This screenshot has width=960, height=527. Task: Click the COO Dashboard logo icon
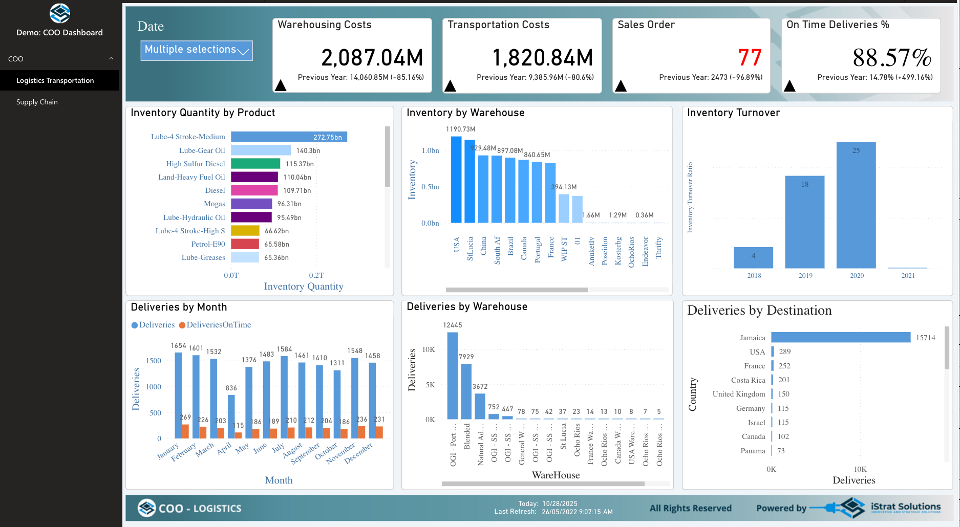pos(59,13)
